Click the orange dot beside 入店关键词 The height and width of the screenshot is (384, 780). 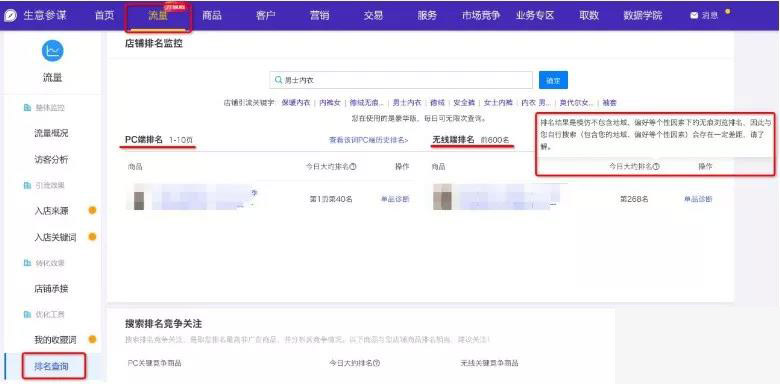(x=92, y=237)
